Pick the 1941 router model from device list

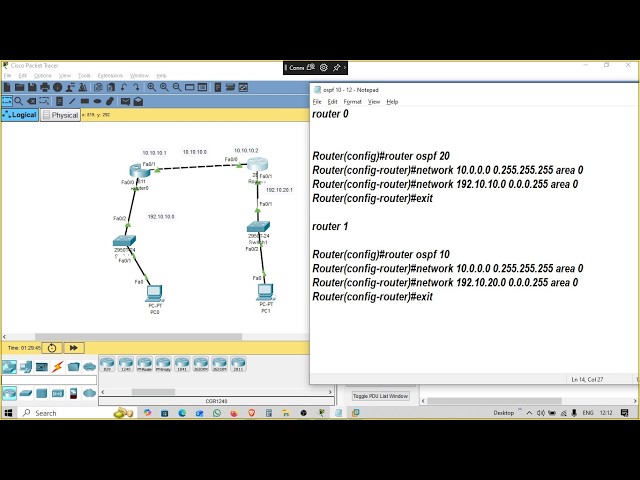coord(182,364)
